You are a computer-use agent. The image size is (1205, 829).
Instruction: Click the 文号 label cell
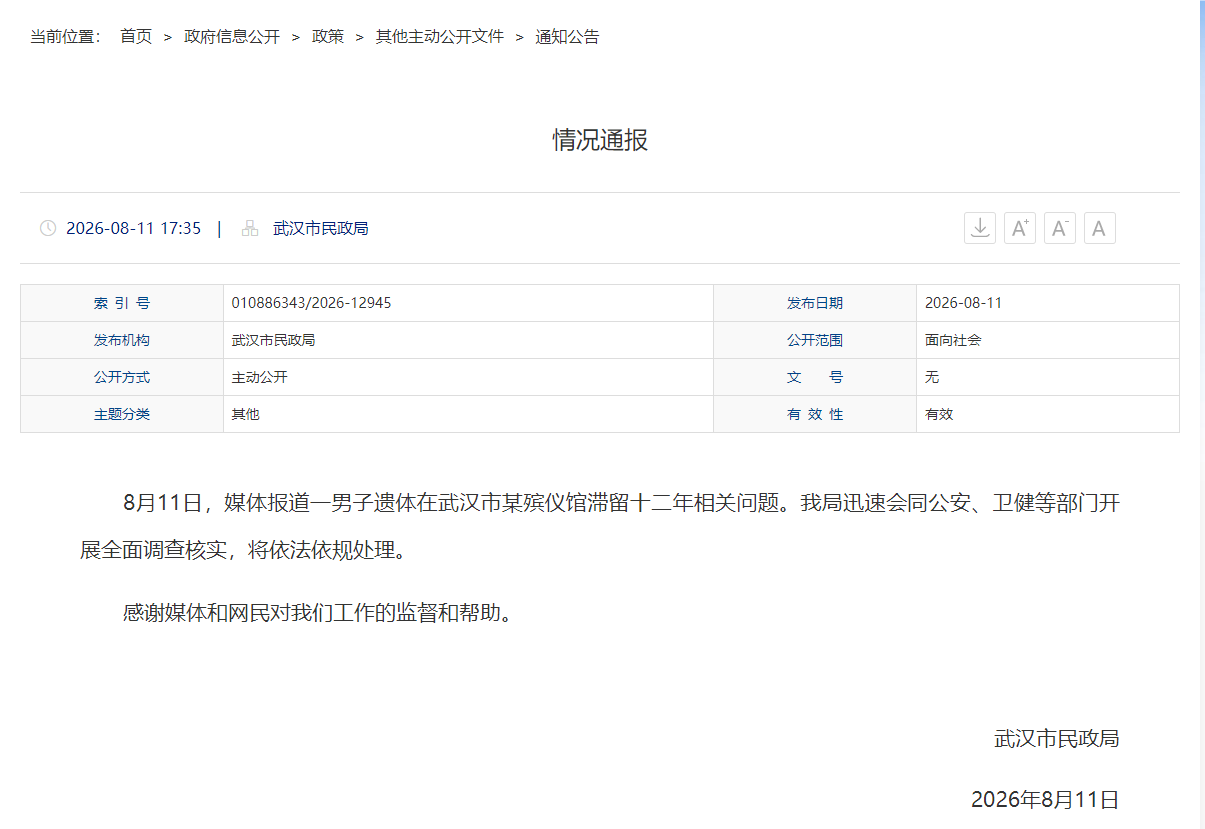pos(815,377)
